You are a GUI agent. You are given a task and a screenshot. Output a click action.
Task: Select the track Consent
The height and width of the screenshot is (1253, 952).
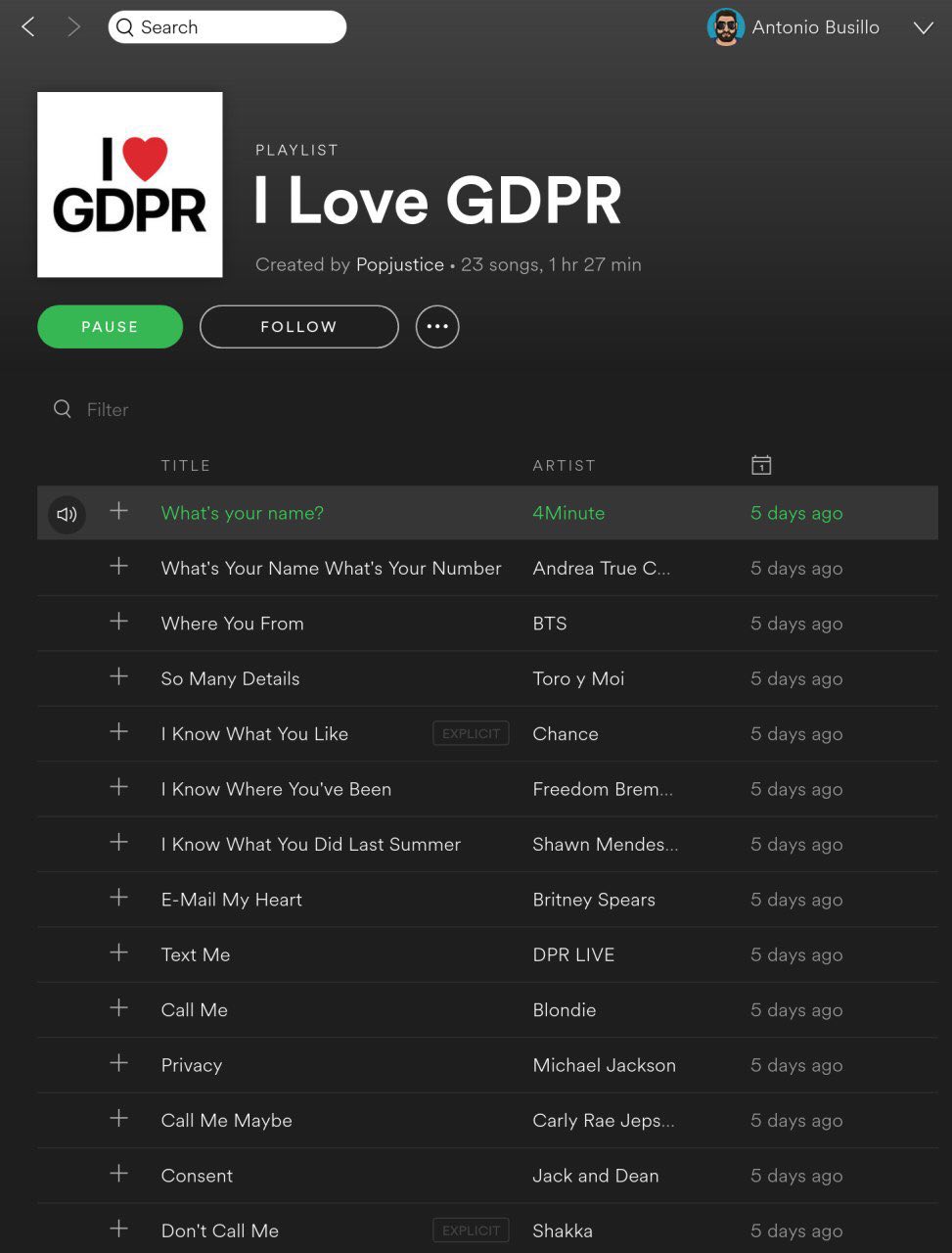197,1176
